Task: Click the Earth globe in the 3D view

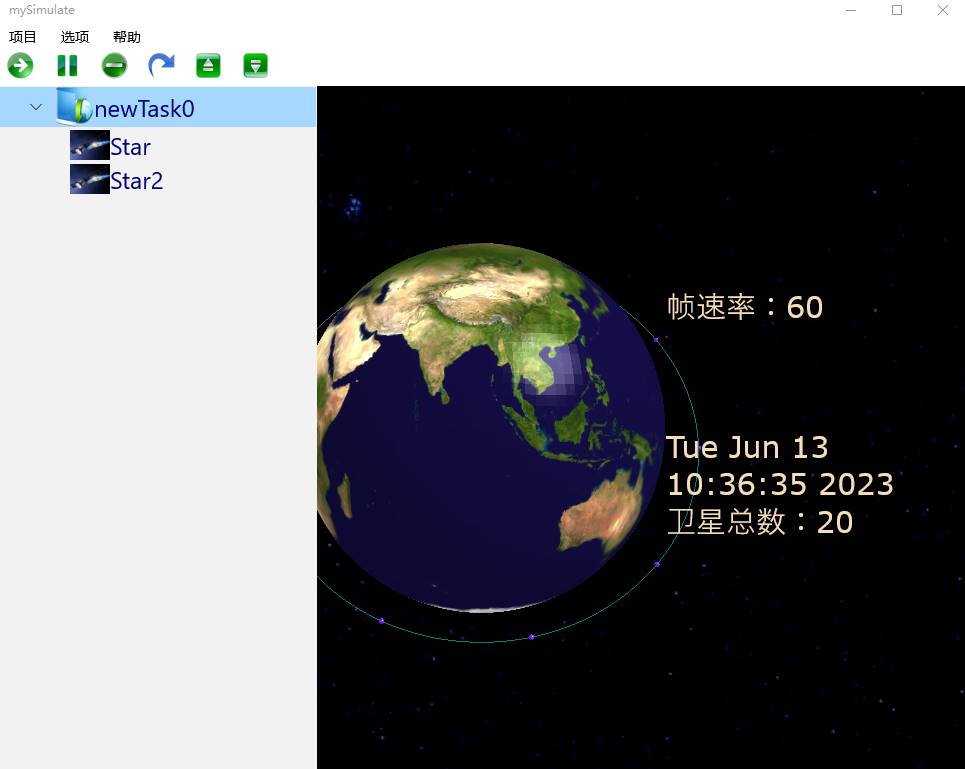Action: [490, 428]
